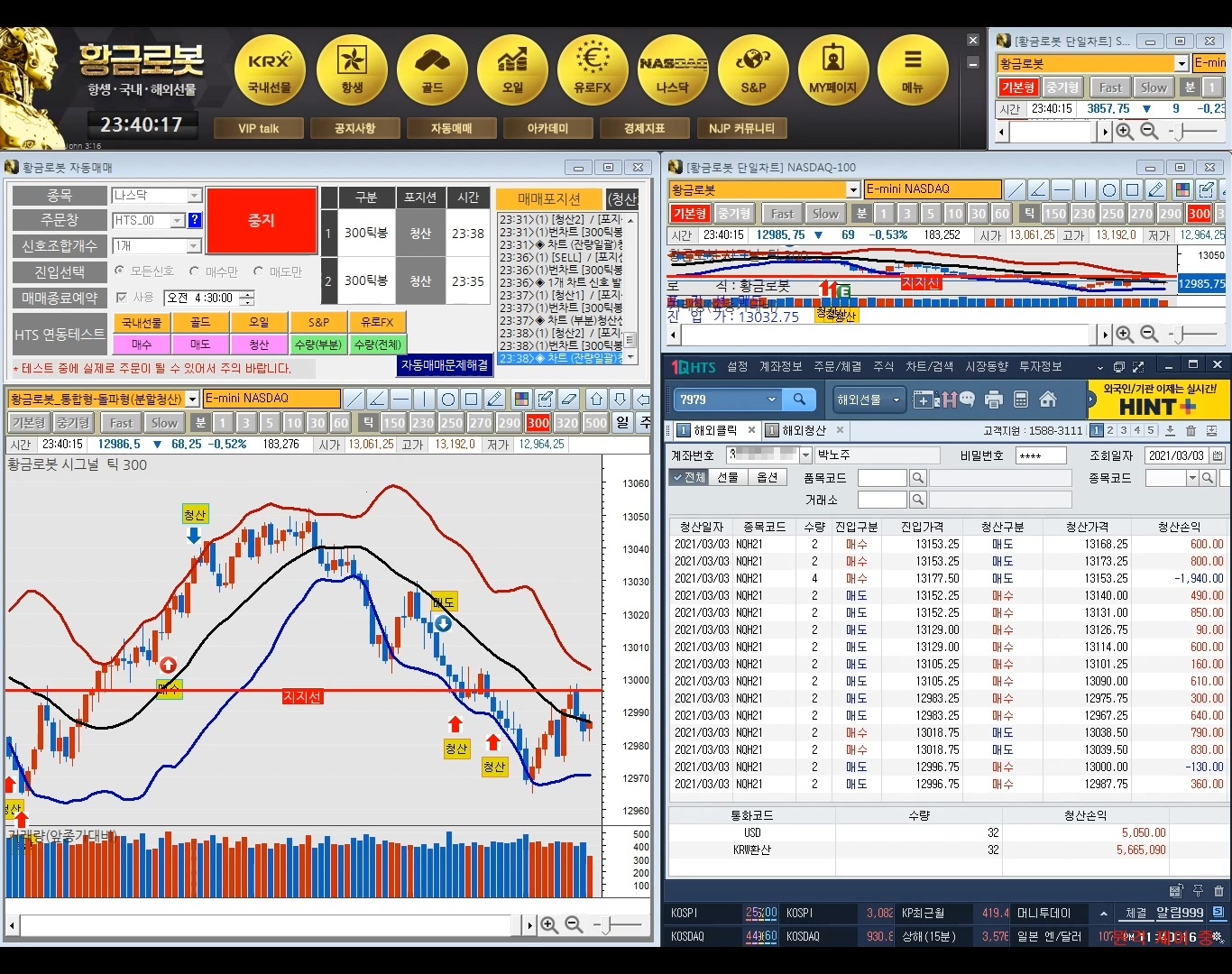This screenshot has height=974, width=1232.
Task: Toggle the 기본형 button in signal chart
Action: pos(28,422)
